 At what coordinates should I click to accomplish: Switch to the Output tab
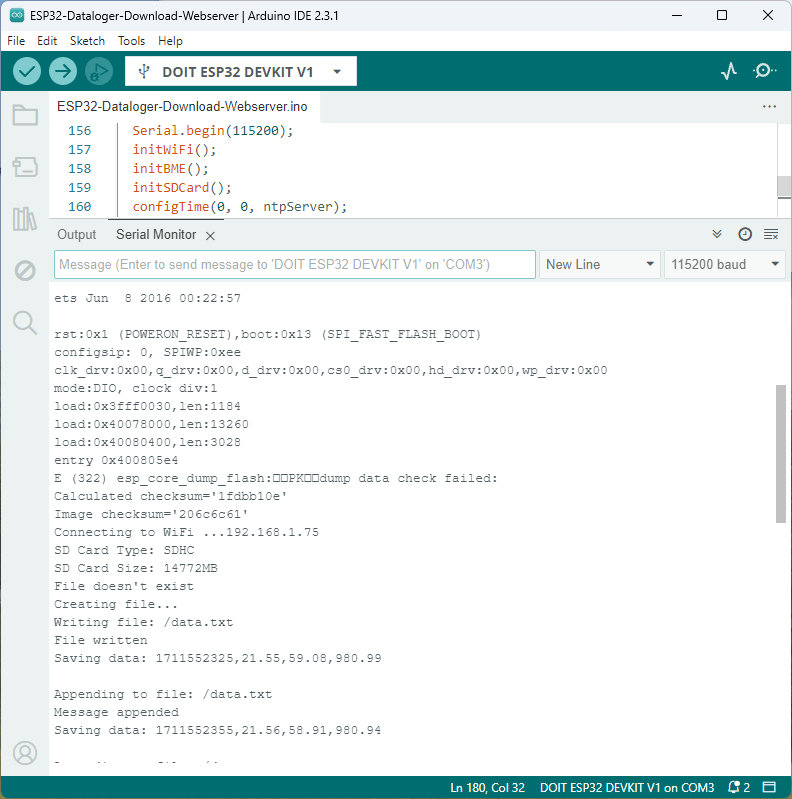pyautogui.click(x=76, y=234)
